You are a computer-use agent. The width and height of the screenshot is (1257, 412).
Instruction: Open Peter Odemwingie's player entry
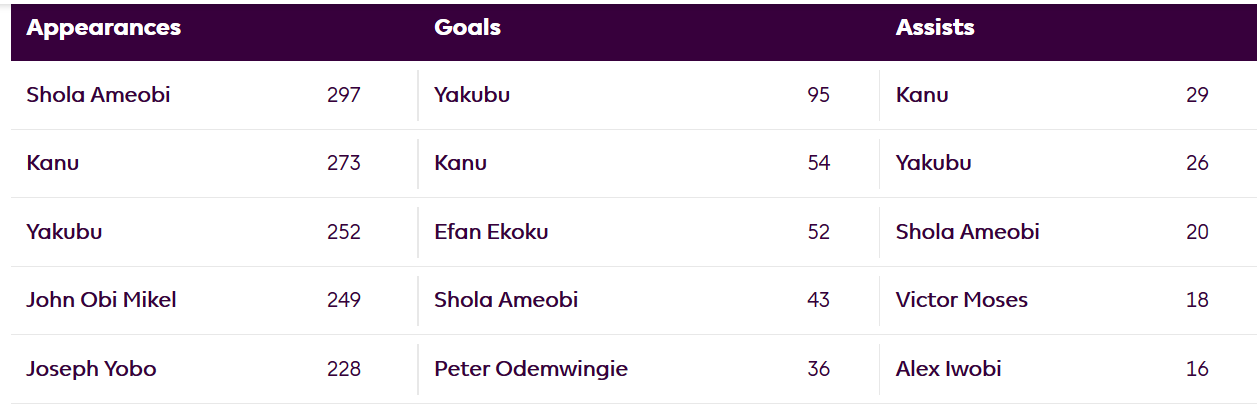[x=531, y=369]
